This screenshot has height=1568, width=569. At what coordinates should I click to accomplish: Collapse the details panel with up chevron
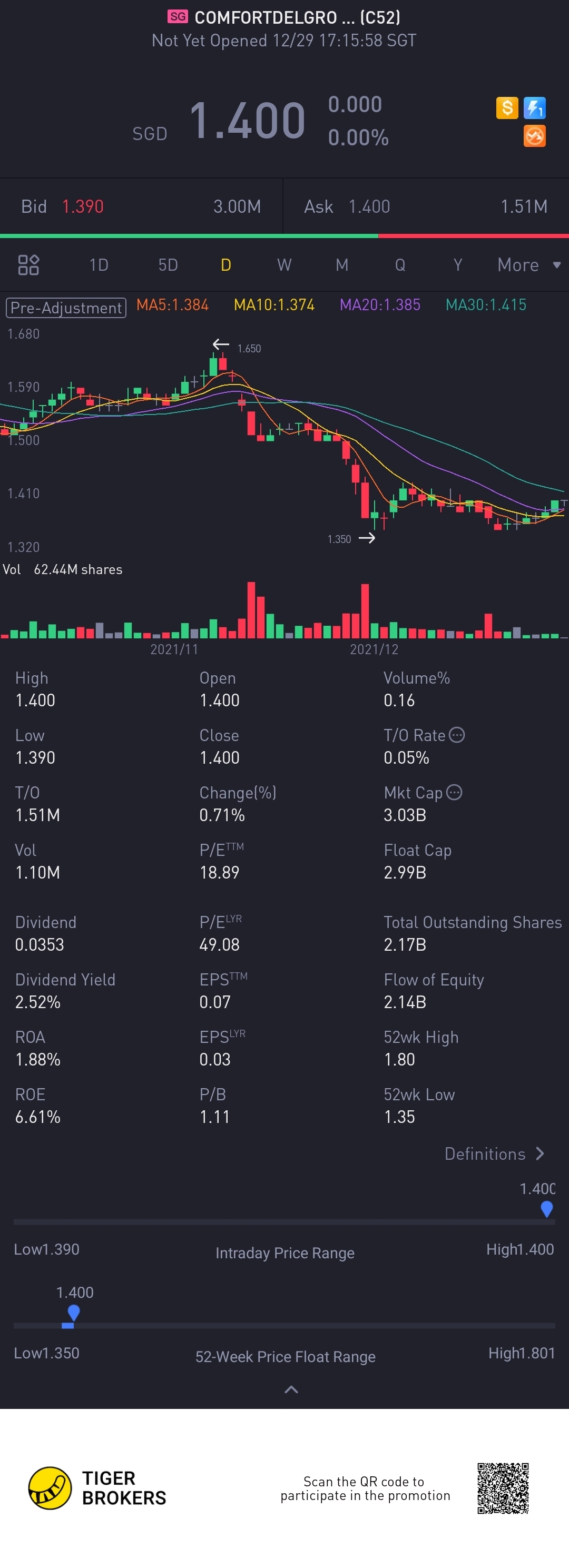pyautogui.click(x=291, y=1389)
